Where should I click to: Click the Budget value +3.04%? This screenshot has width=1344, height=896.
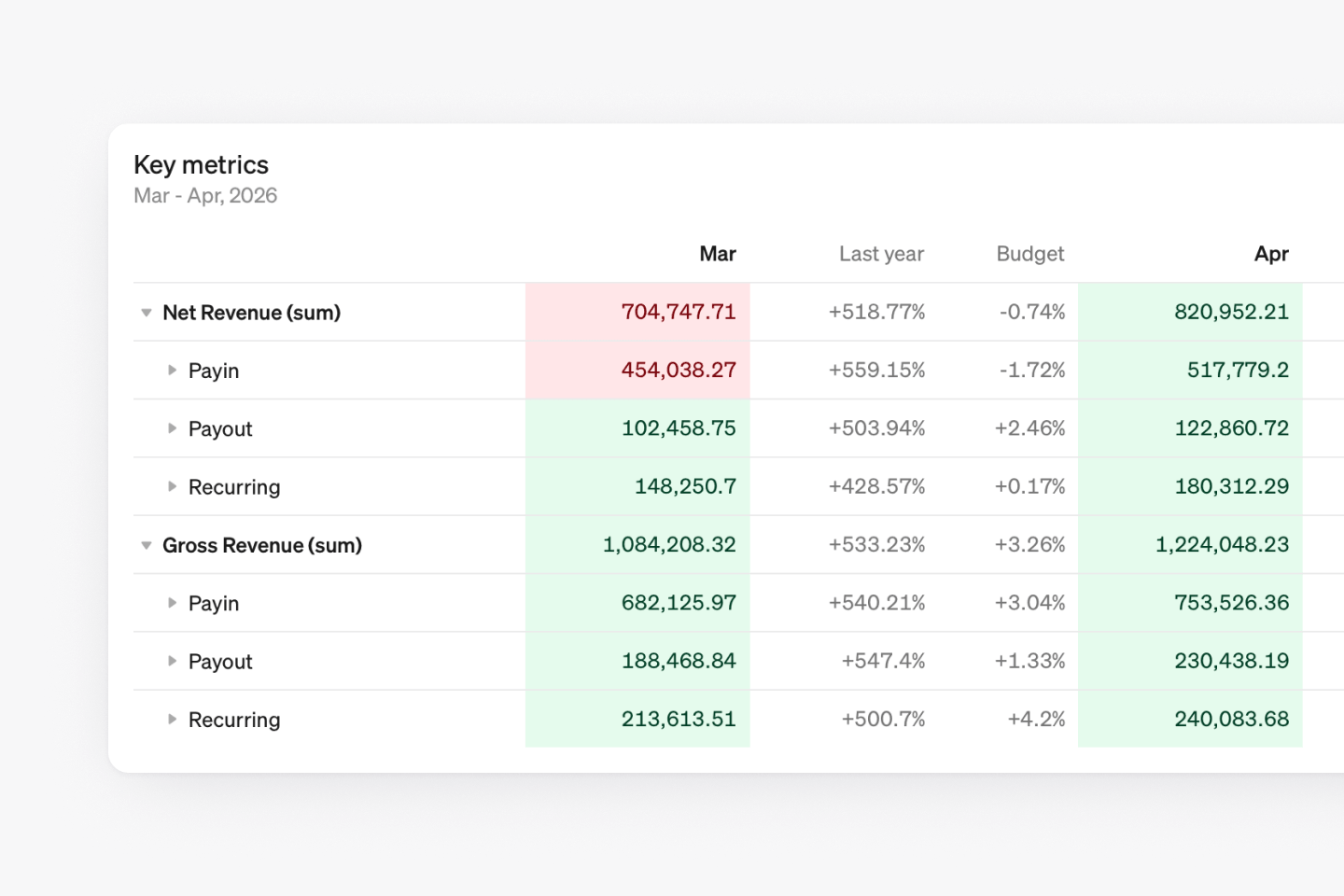tap(1029, 603)
